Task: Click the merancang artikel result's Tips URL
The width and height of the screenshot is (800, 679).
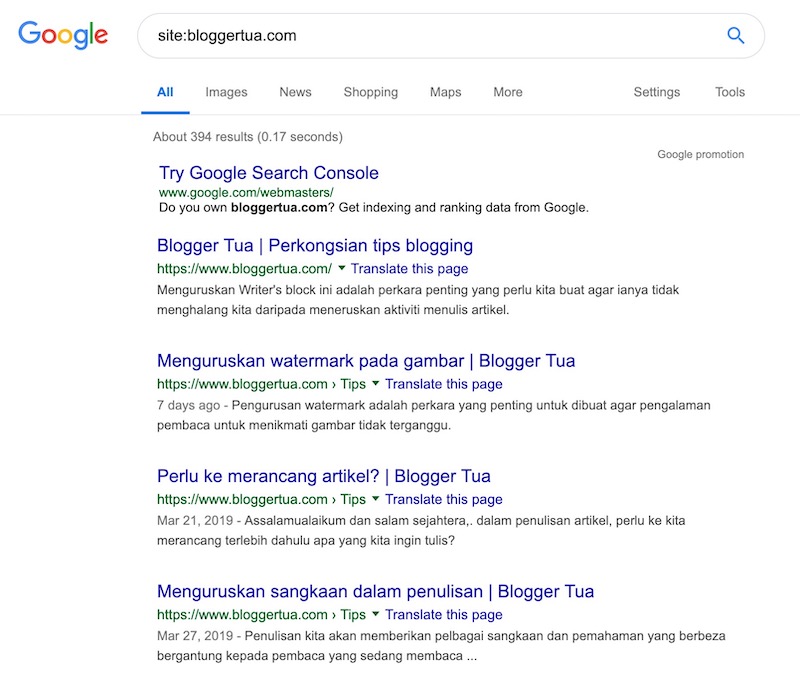Action: (x=261, y=499)
